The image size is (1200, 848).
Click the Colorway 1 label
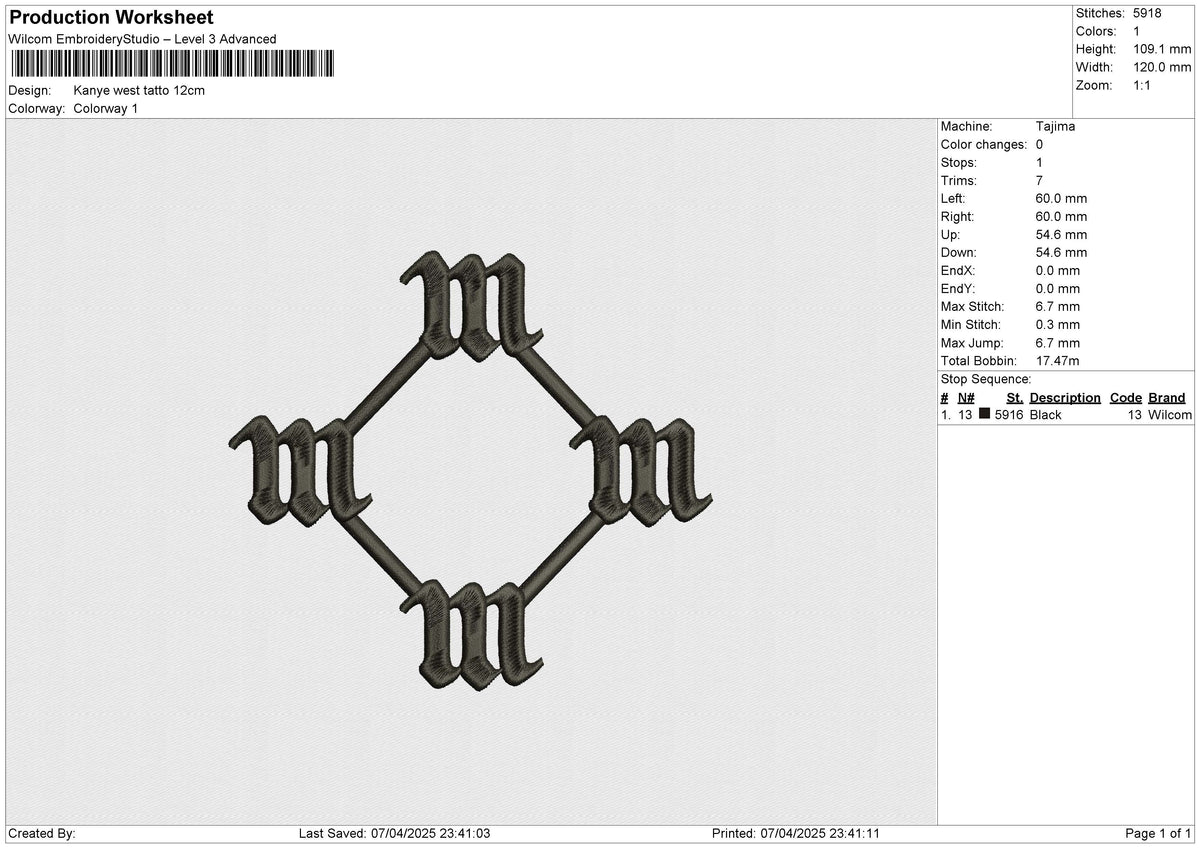(x=105, y=108)
